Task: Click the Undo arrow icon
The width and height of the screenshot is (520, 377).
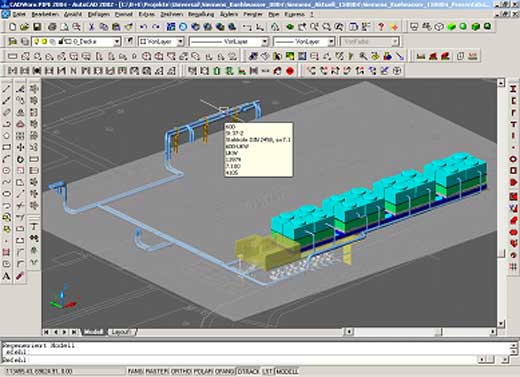Action: pos(143,27)
